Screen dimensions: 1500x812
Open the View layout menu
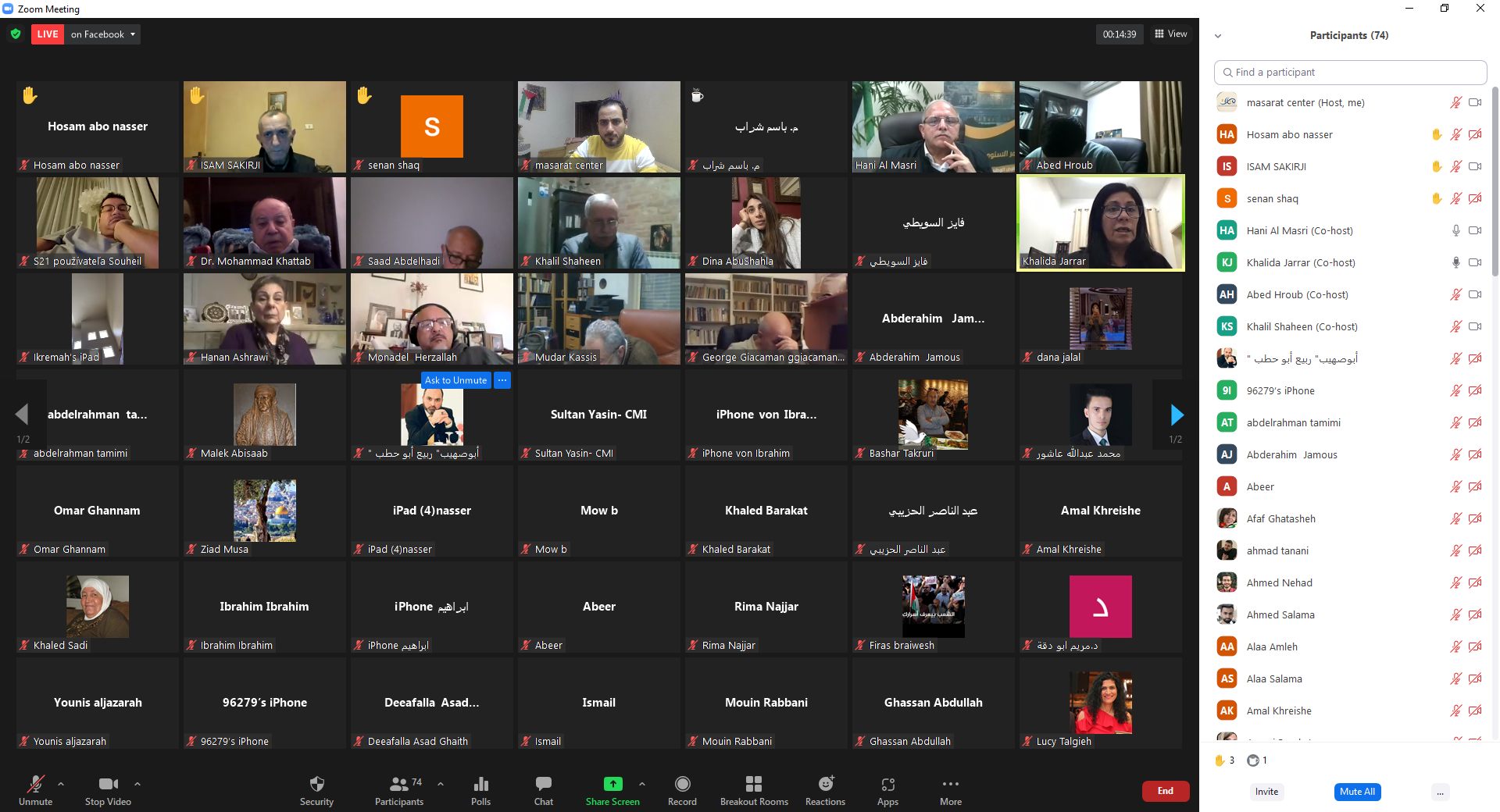[1170, 34]
